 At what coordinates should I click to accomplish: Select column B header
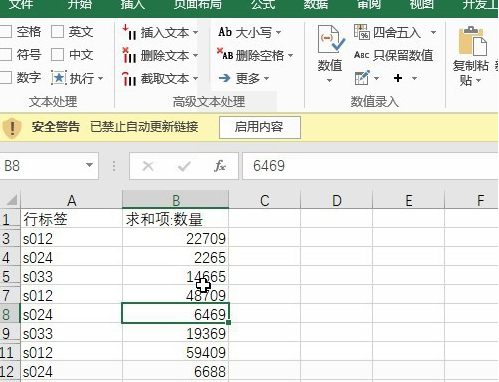click(176, 200)
